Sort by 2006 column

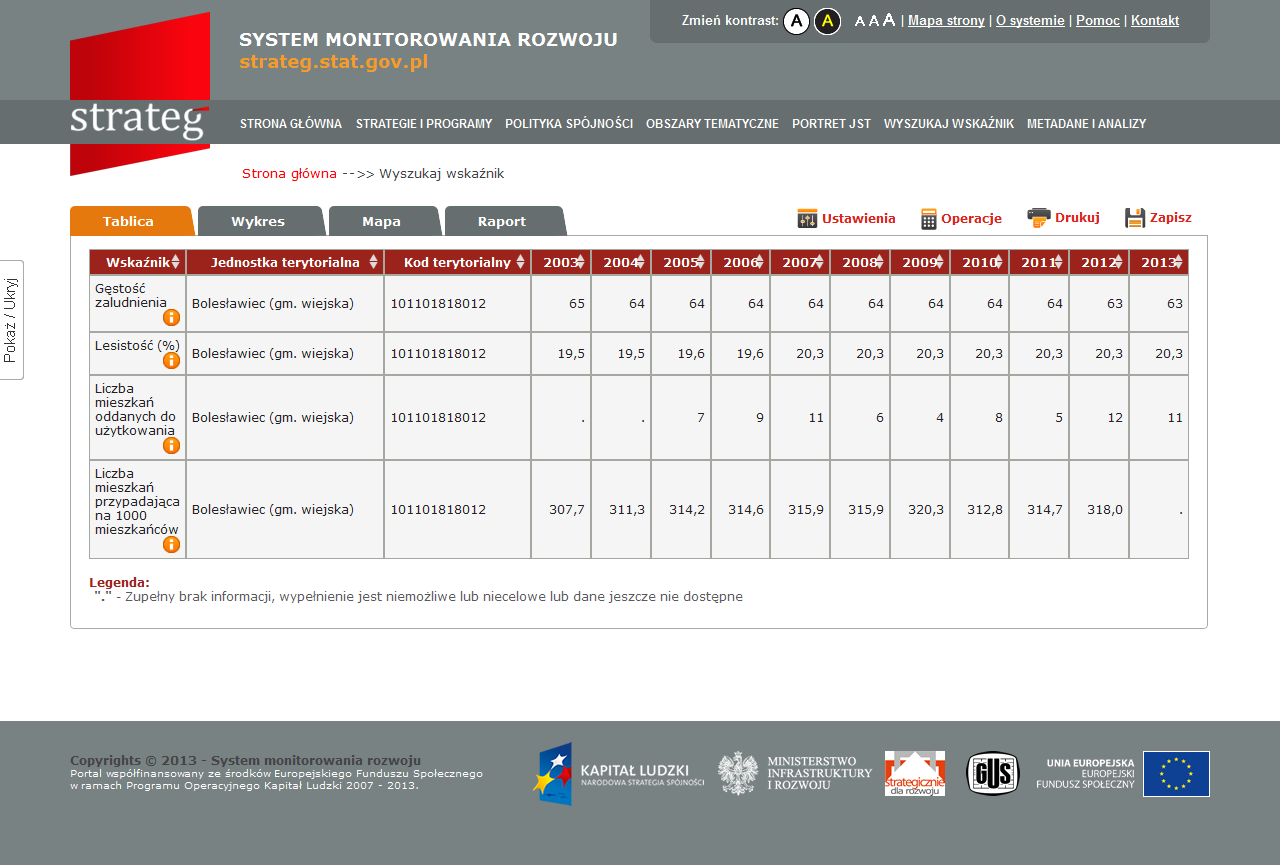coord(740,262)
